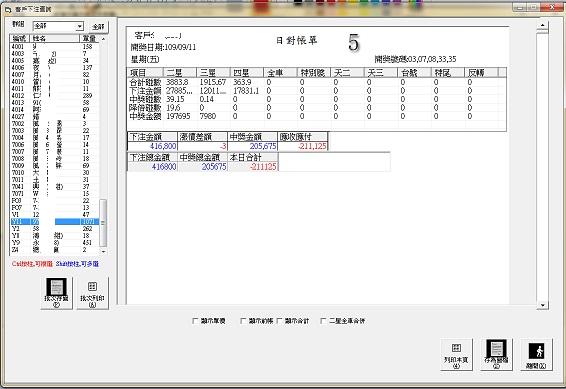
Task: Click the 全車 column header in report table
Action: point(280,73)
